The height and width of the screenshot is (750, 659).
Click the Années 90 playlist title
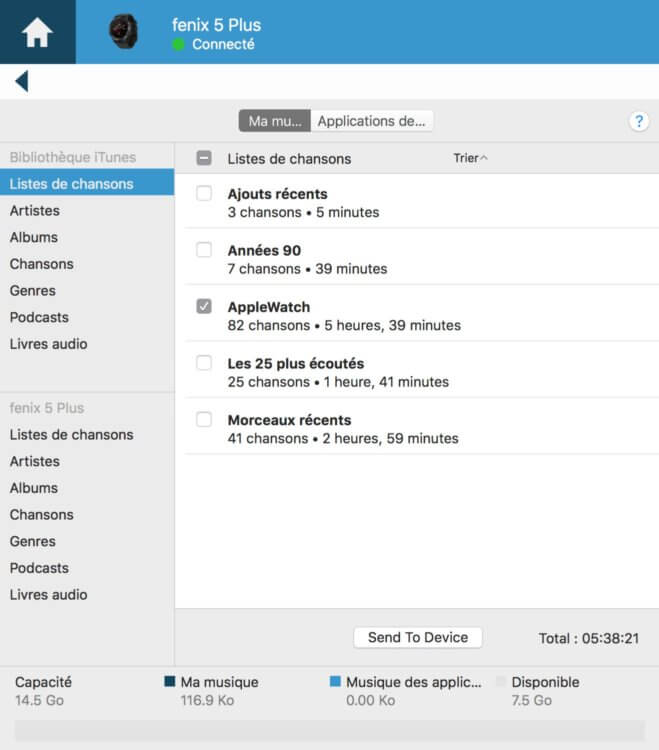click(264, 250)
